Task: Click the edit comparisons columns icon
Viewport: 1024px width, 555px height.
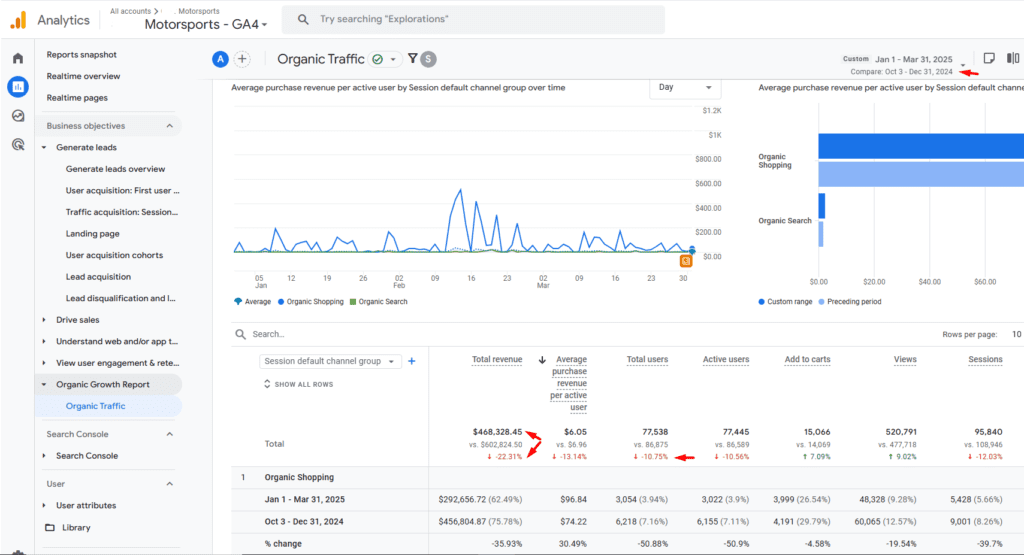Action: (1014, 59)
